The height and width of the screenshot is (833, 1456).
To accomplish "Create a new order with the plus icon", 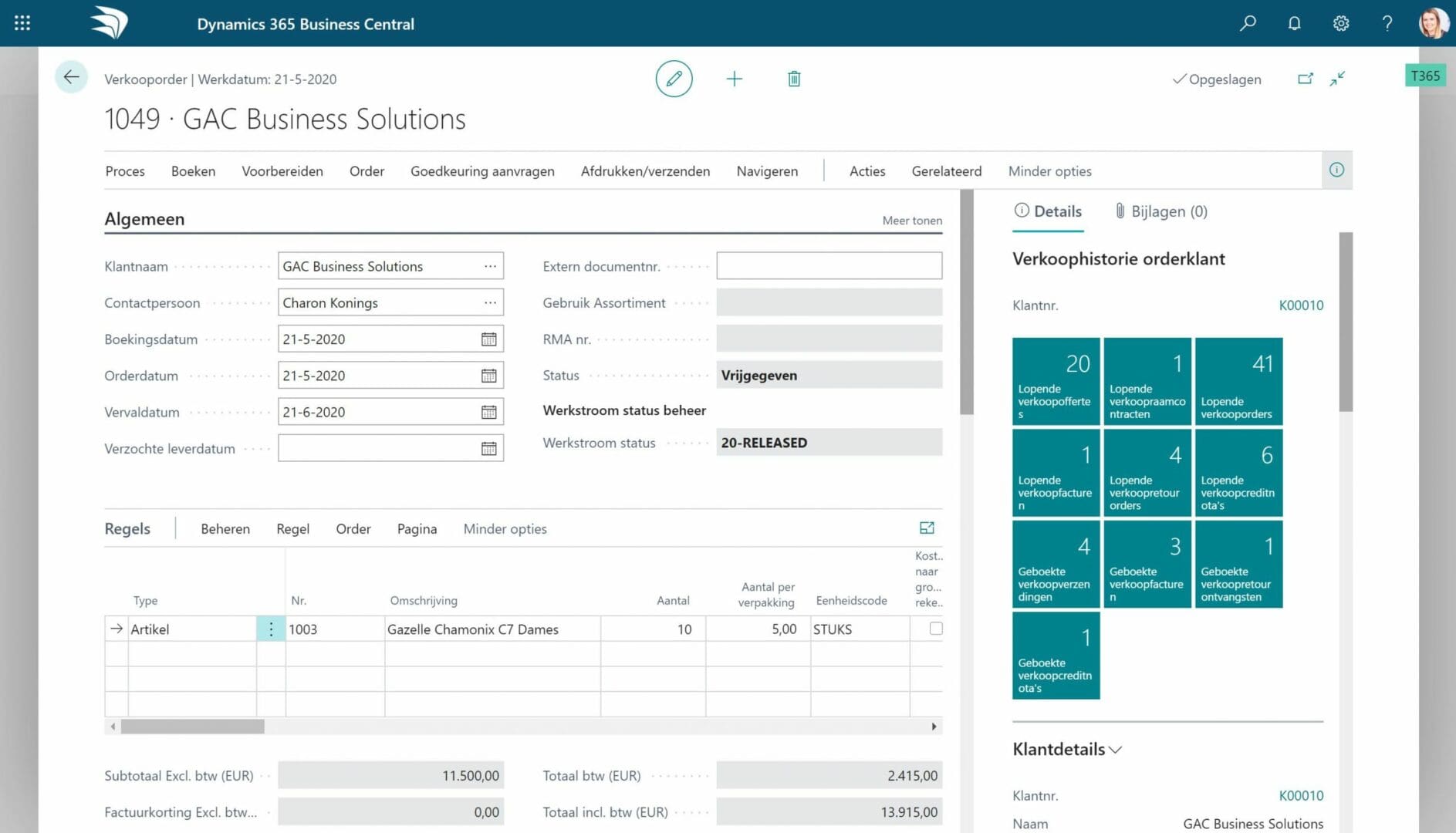I will pyautogui.click(x=735, y=79).
